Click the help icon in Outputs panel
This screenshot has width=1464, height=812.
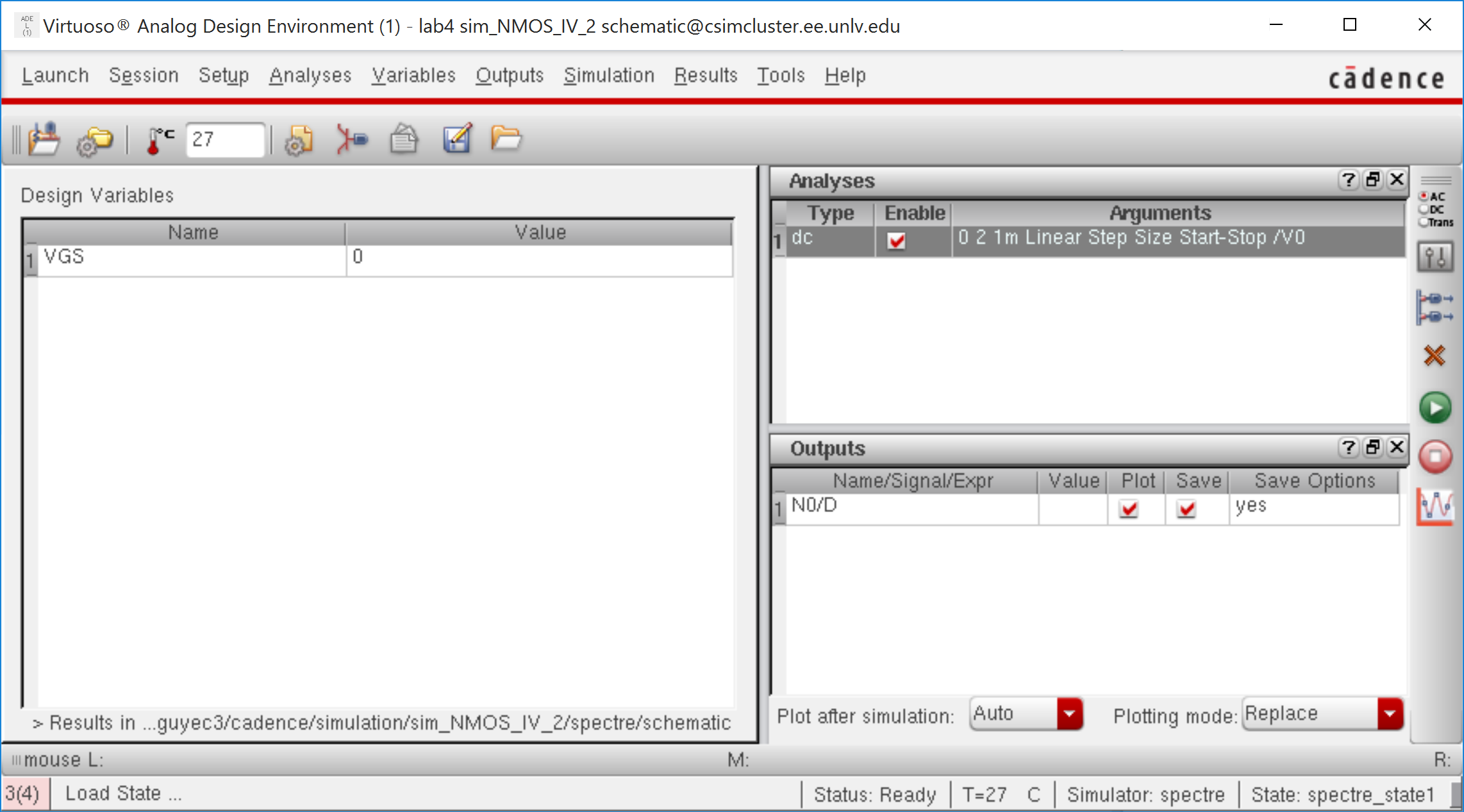[x=1349, y=447]
